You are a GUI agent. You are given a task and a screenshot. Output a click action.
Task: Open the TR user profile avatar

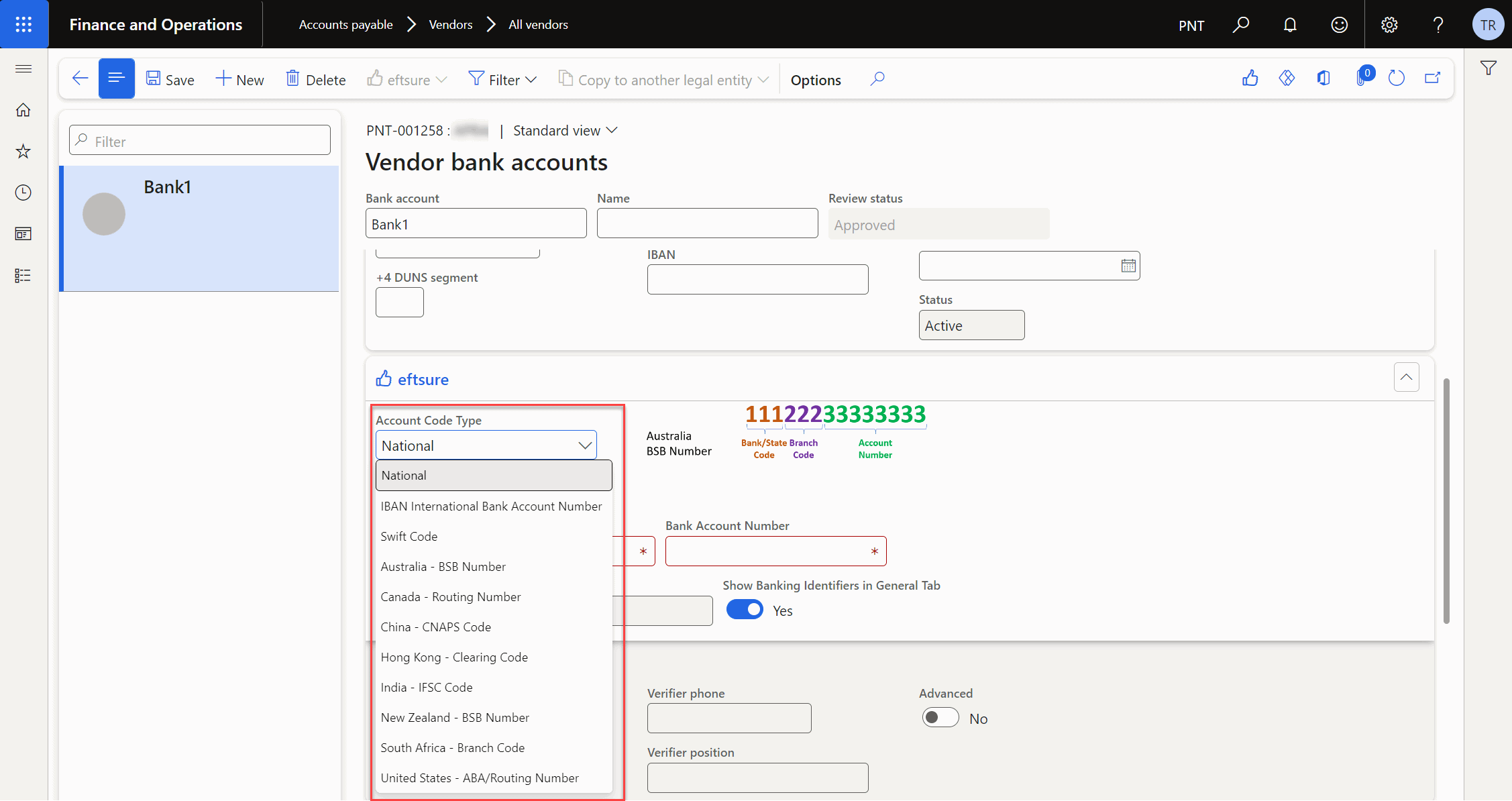1488,25
